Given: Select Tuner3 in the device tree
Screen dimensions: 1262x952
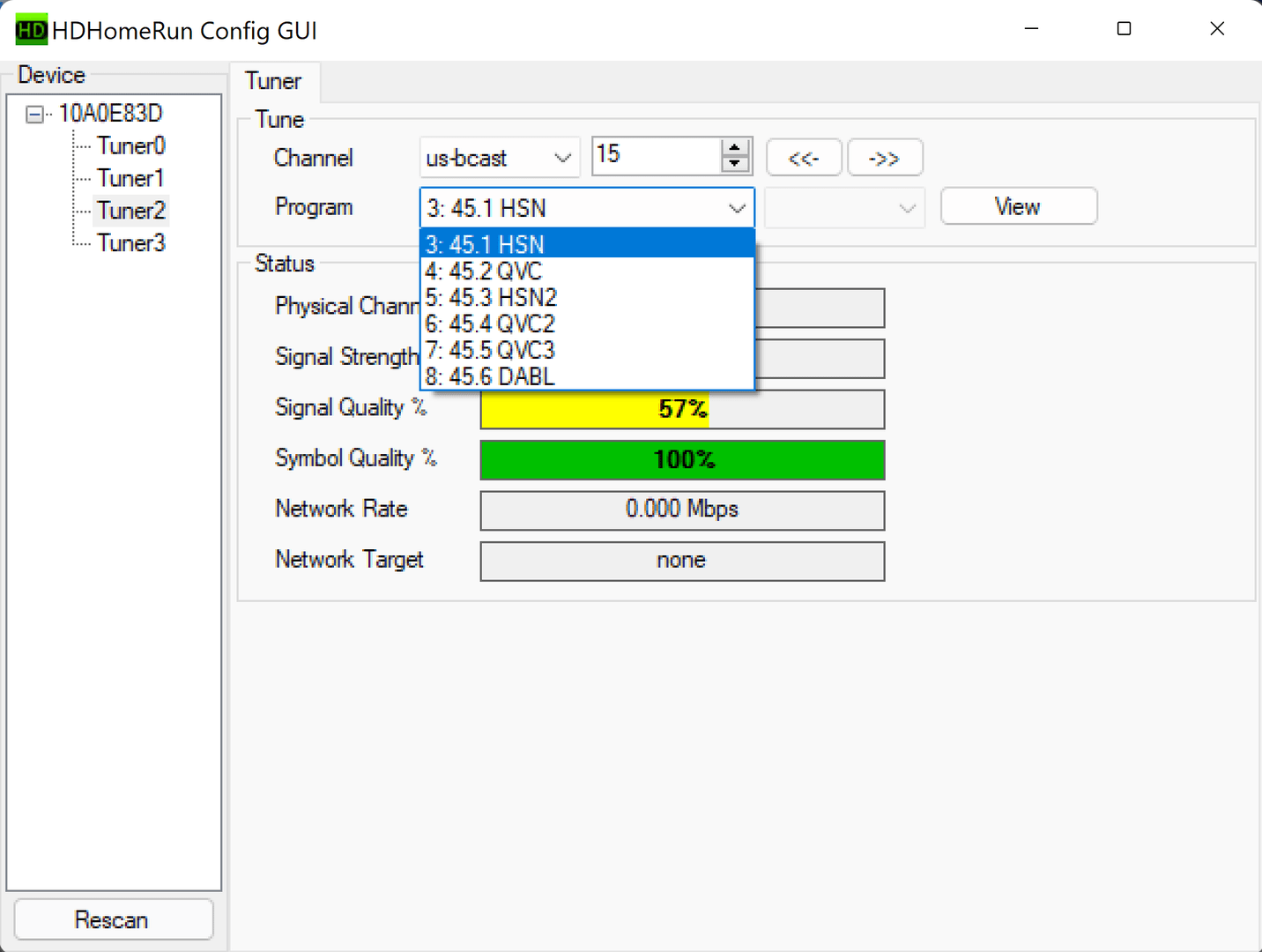Looking at the screenshot, I should pyautogui.click(x=131, y=243).
